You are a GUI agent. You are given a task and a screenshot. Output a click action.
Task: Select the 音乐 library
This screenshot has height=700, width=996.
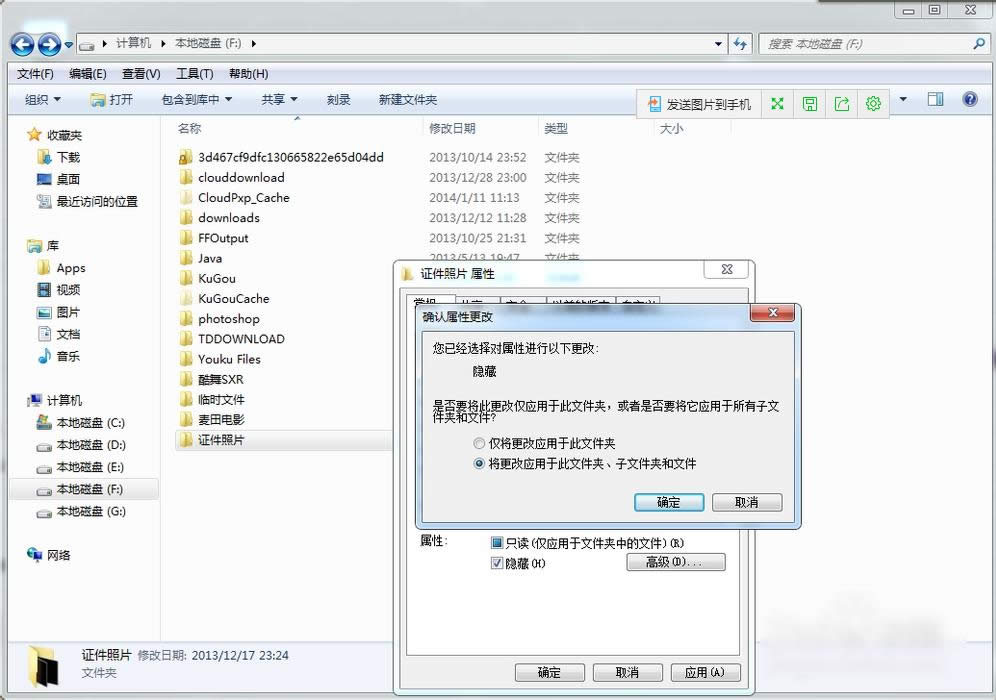[59, 356]
